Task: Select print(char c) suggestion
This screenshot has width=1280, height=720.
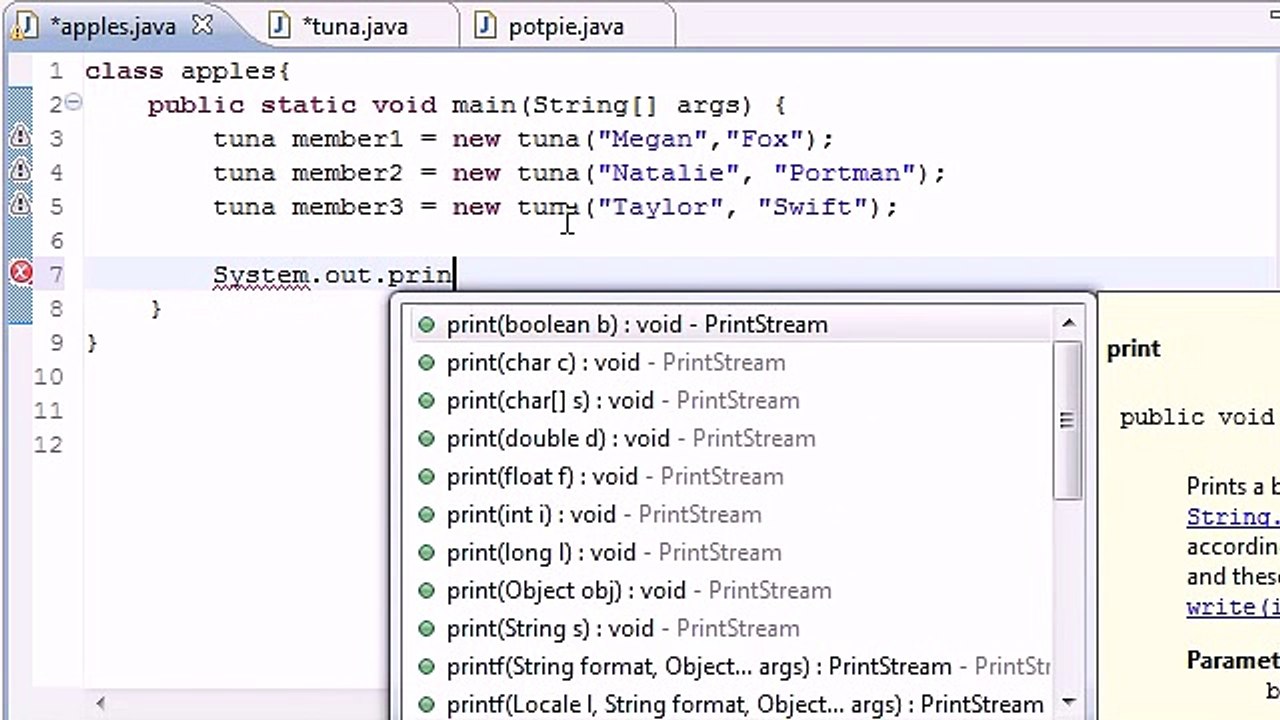Action: pyautogui.click(x=730, y=363)
